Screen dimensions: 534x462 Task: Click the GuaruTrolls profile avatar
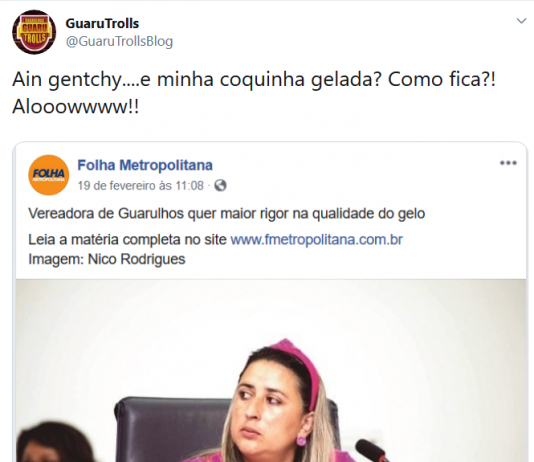pos(34,32)
